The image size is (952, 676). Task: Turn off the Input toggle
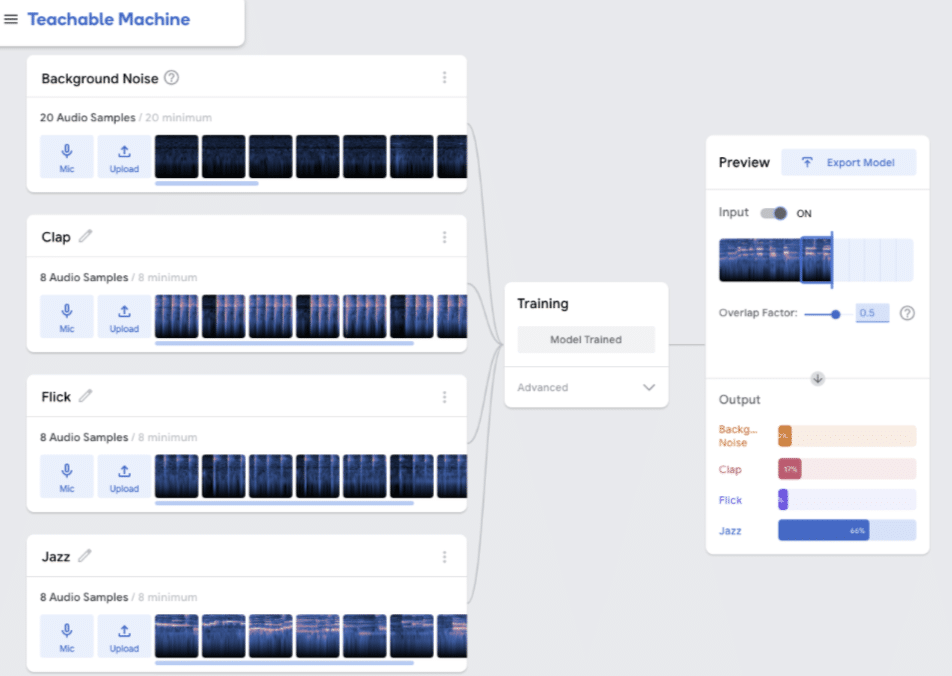[x=774, y=213]
